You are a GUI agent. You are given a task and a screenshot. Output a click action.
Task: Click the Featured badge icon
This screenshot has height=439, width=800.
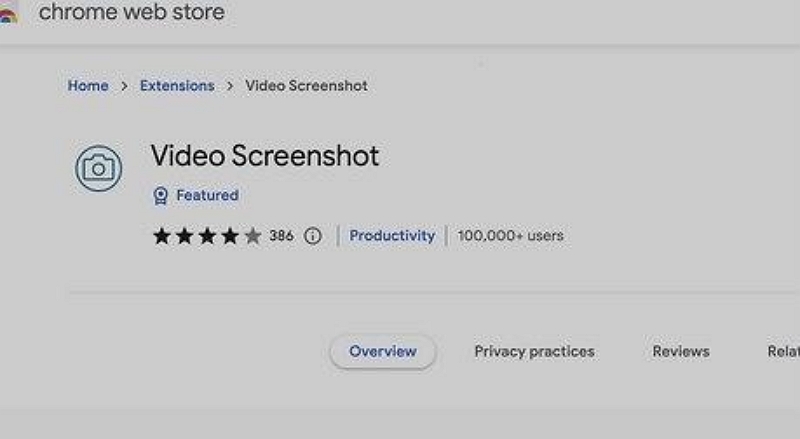pos(160,196)
